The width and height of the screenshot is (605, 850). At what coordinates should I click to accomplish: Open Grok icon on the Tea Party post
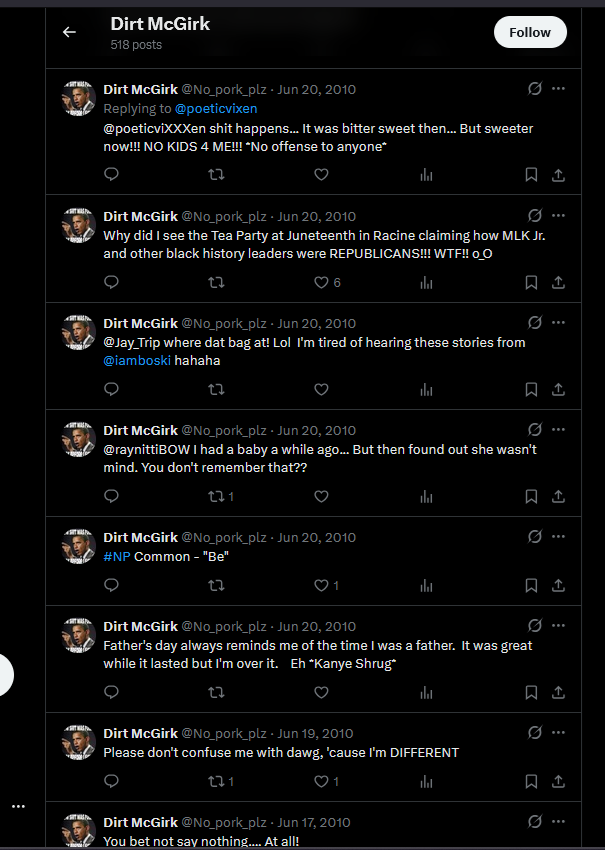point(535,216)
